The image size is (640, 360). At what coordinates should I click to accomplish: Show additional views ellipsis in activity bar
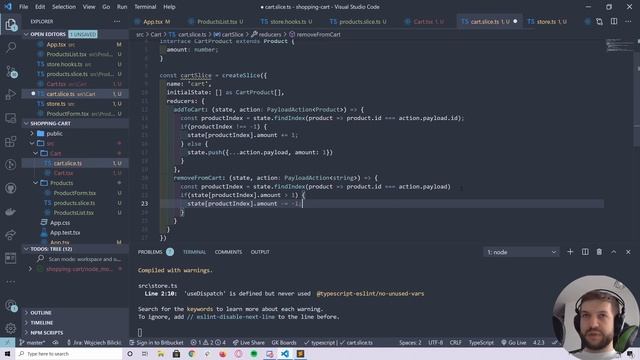tap(11, 282)
